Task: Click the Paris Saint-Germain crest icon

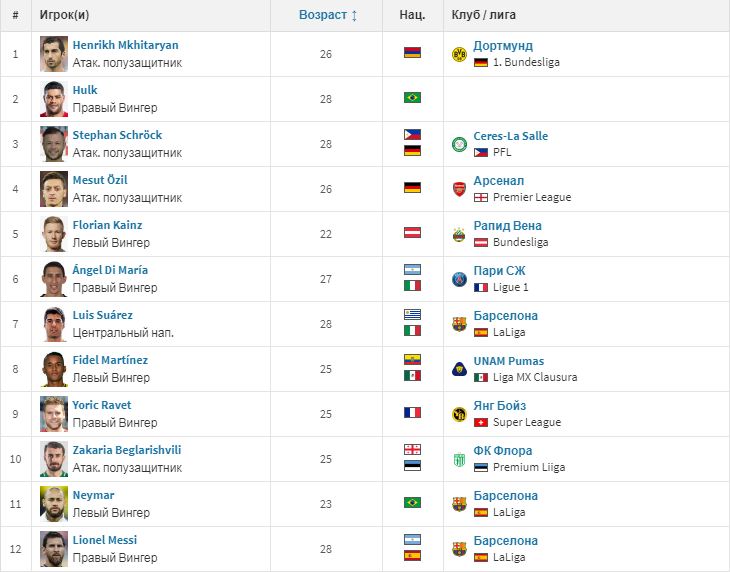Action: click(459, 279)
